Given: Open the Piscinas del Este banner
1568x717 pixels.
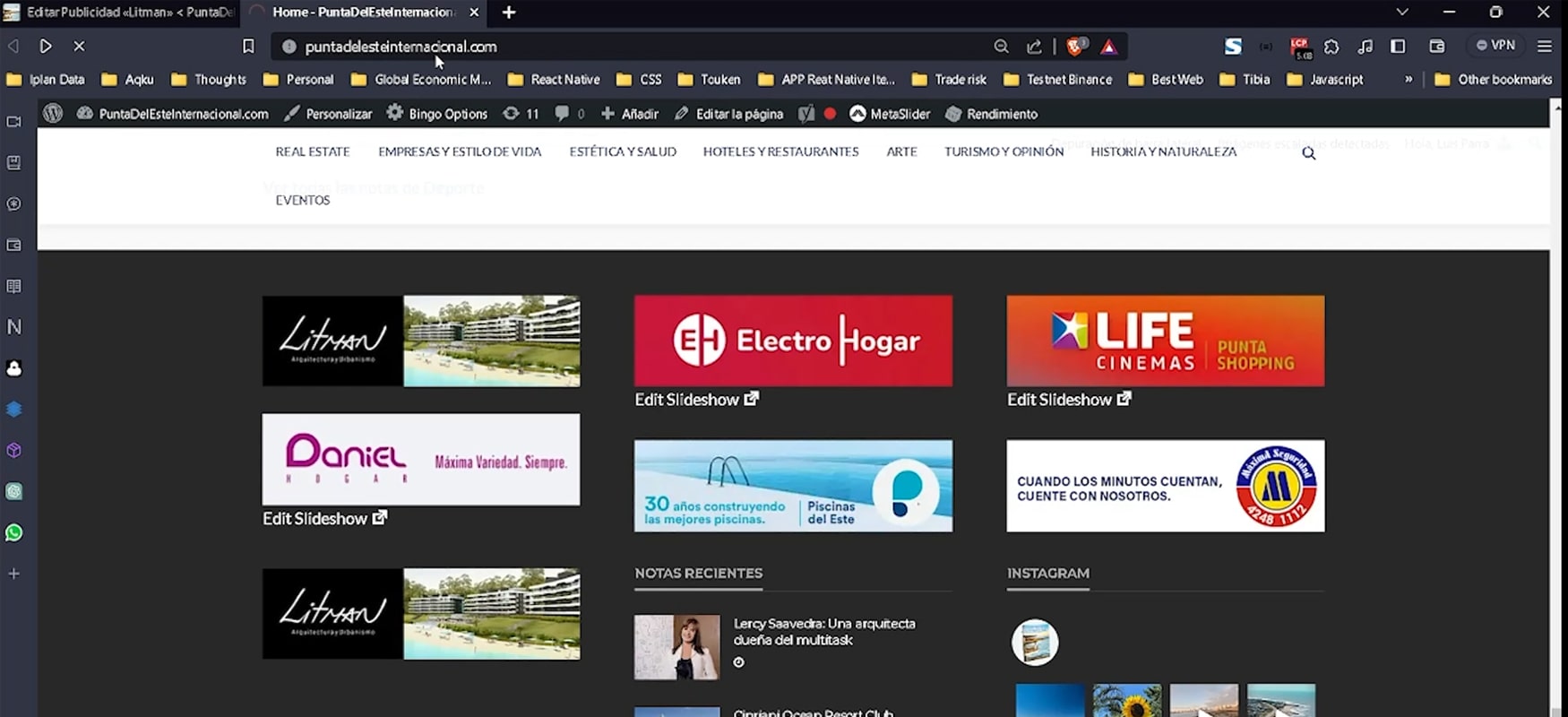Looking at the screenshot, I should click(793, 486).
